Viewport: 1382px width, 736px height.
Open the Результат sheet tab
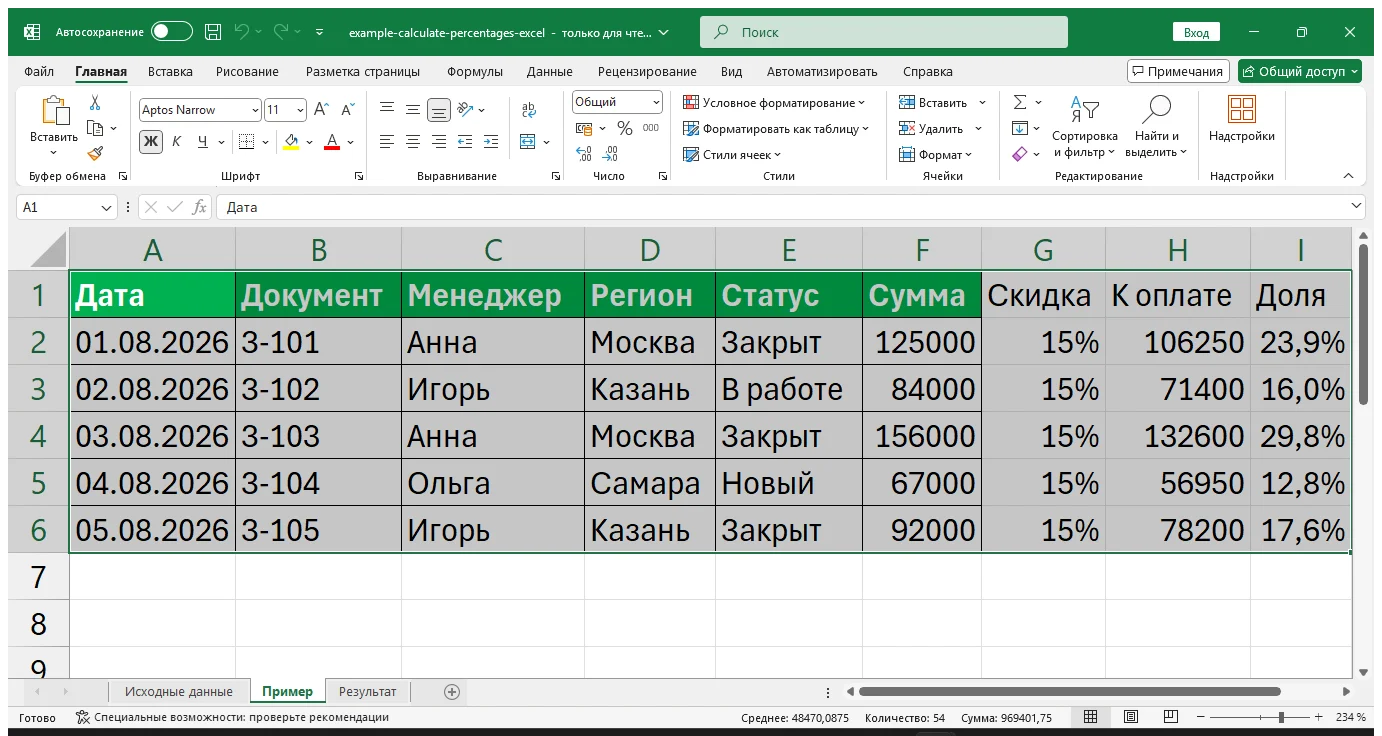tap(368, 691)
